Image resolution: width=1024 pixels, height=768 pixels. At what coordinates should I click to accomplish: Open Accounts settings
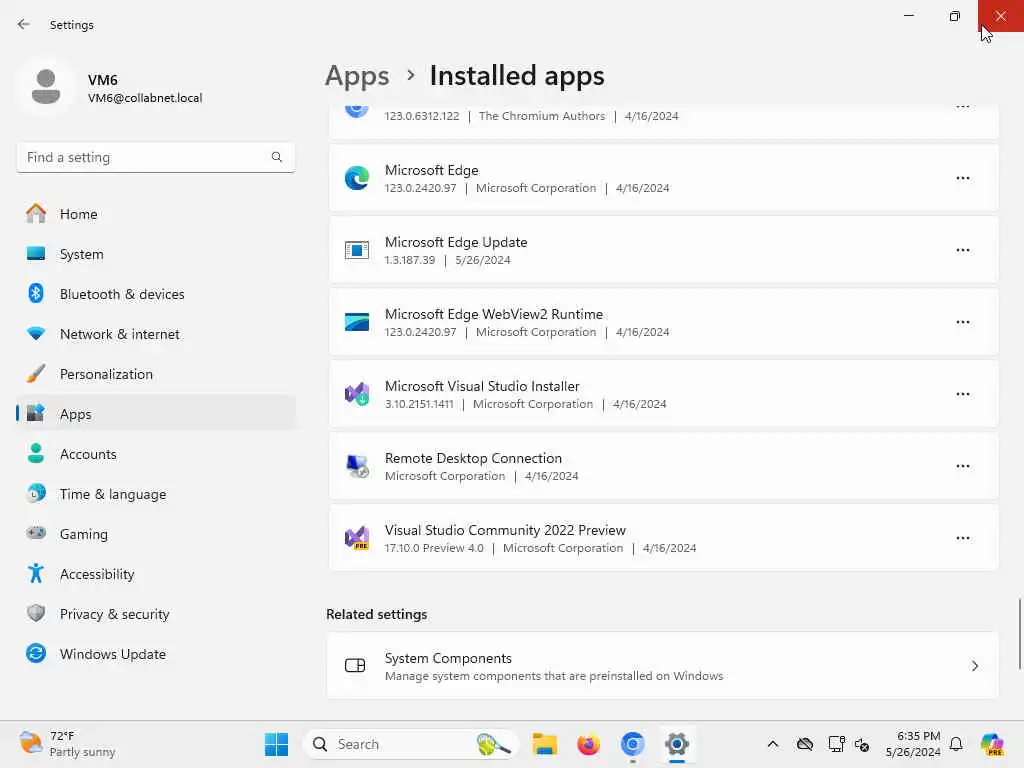tap(155, 454)
